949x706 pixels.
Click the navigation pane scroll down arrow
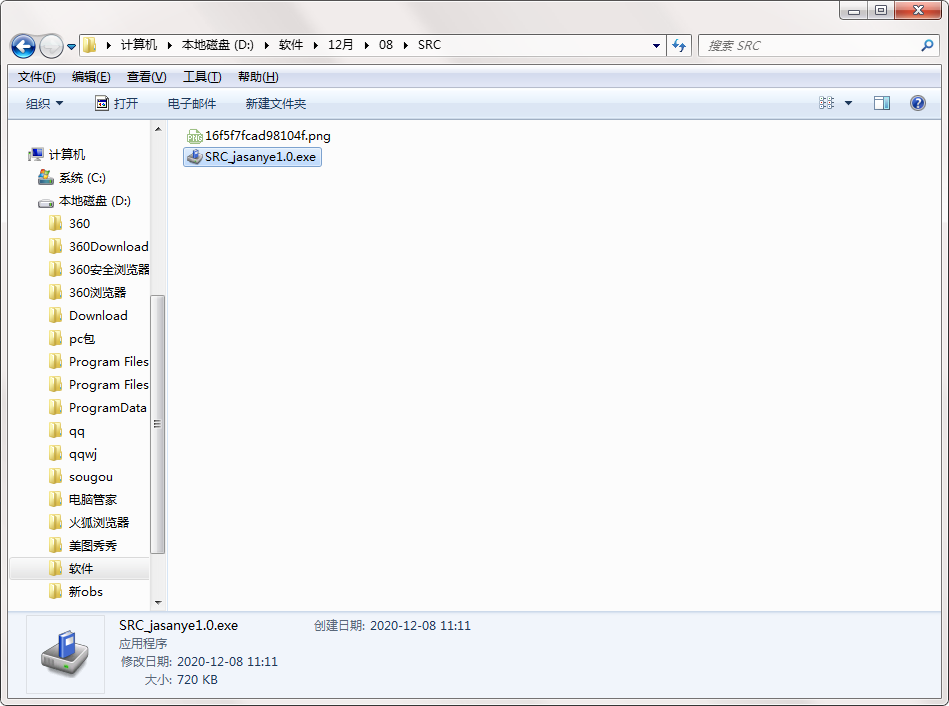click(x=158, y=602)
